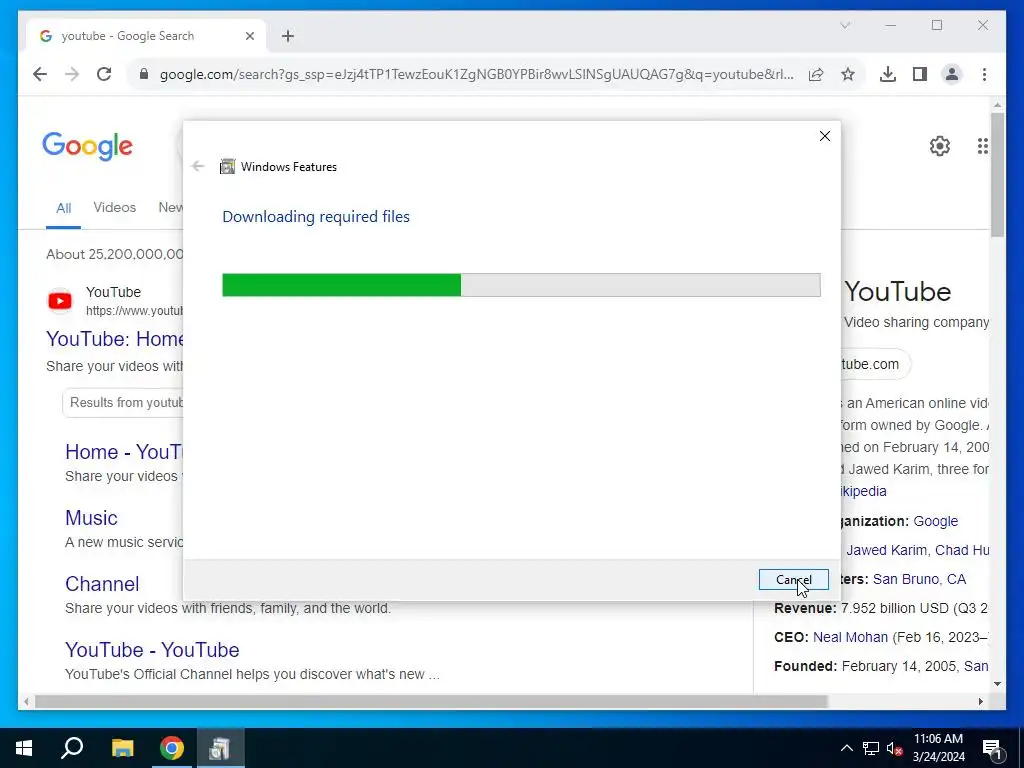Viewport: 1024px width, 768px height.
Task: Click the back arrow in Windows Features dialog
Action: point(198,167)
